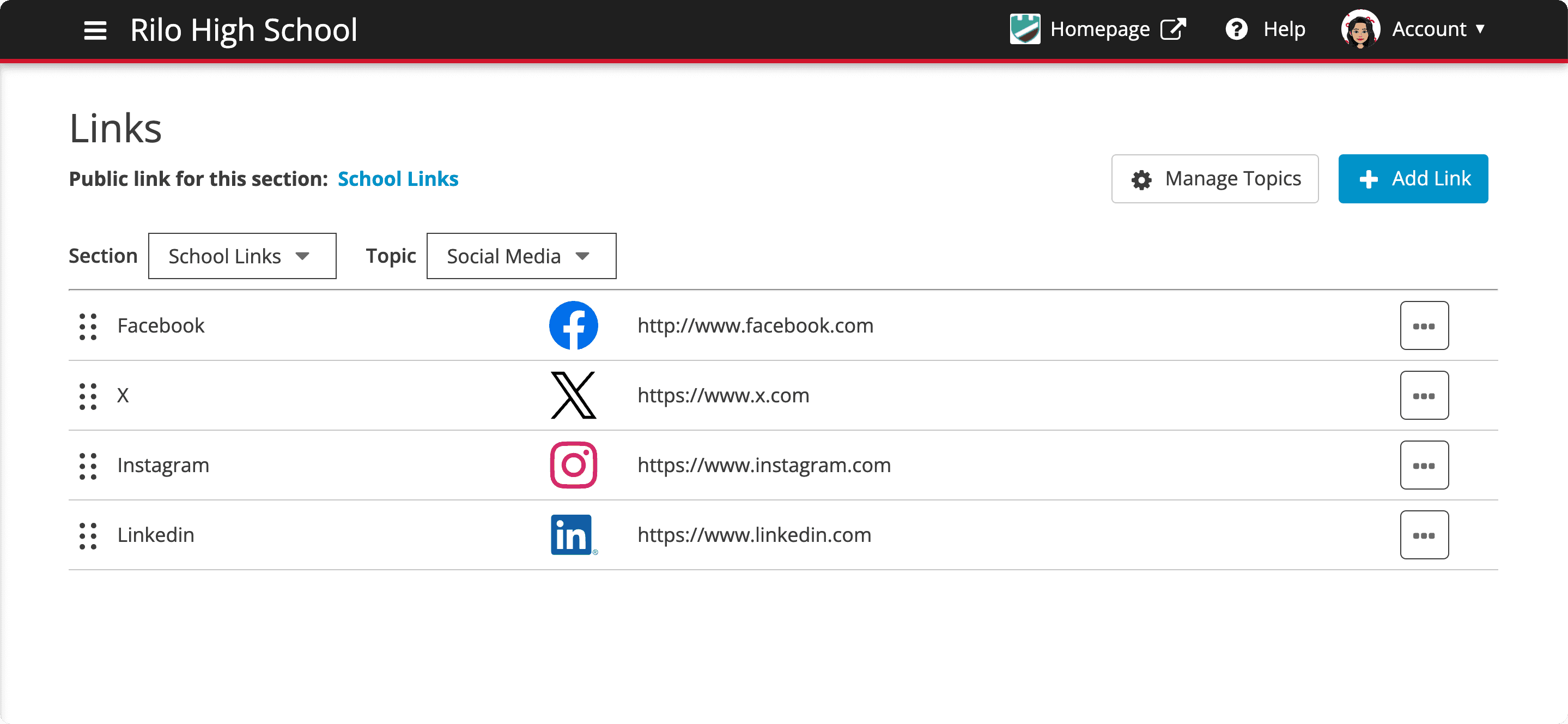Grab the drag handle beside Facebook
1568x724 pixels.
pyautogui.click(x=88, y=327)
